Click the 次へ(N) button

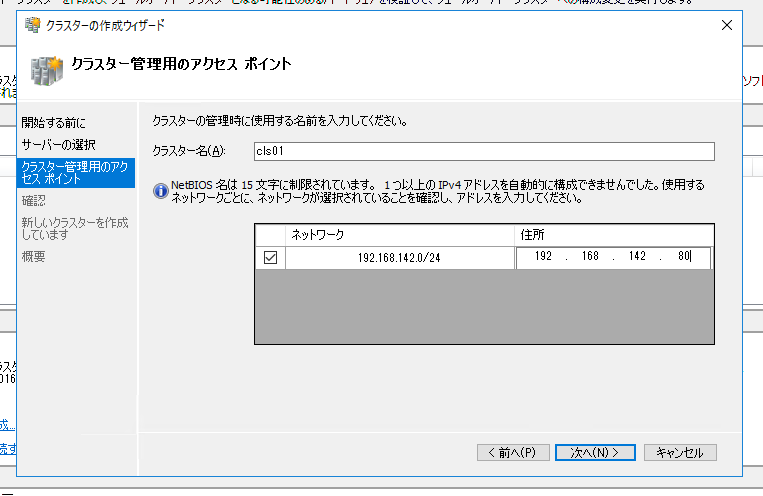coord(595,452)
